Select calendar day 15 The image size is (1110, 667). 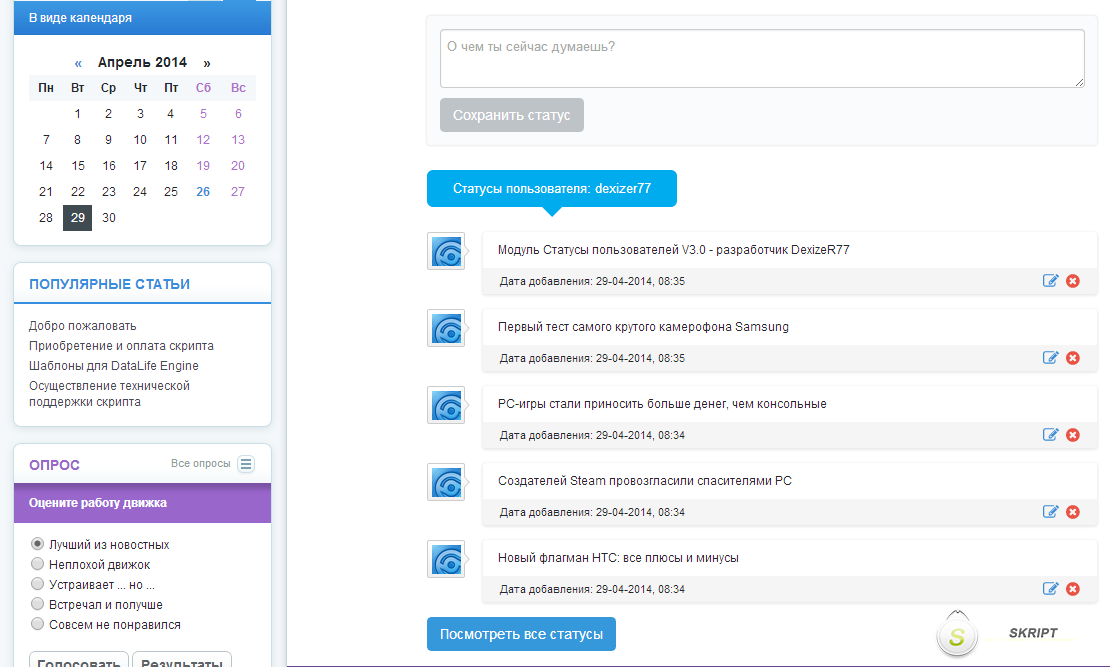[x=78, y=166]
